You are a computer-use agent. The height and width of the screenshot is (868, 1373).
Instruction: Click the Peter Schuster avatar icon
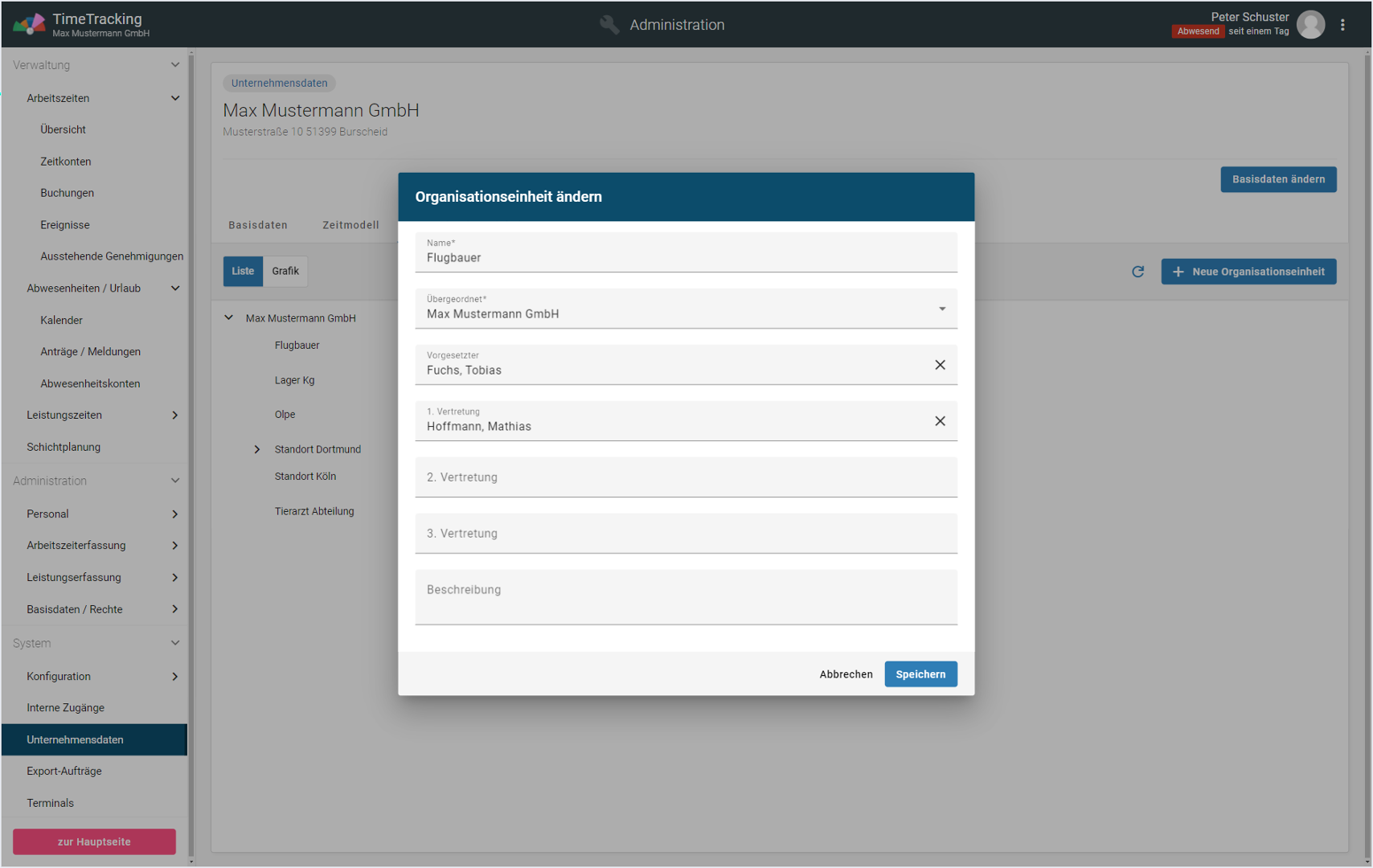tap(1310, 25)
